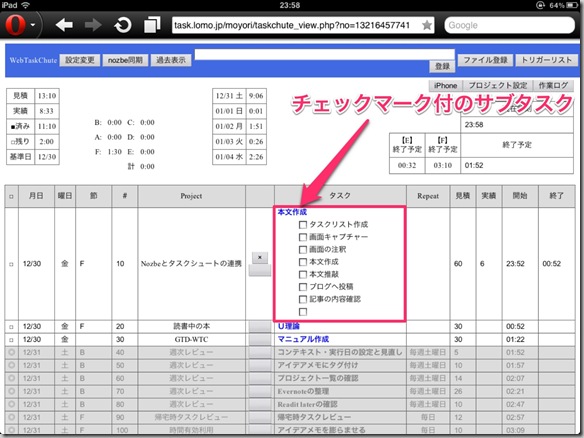Open 作業ログ tab
Image resolution: width=584 pixels, height=438 pixels.
pos(553,86)
